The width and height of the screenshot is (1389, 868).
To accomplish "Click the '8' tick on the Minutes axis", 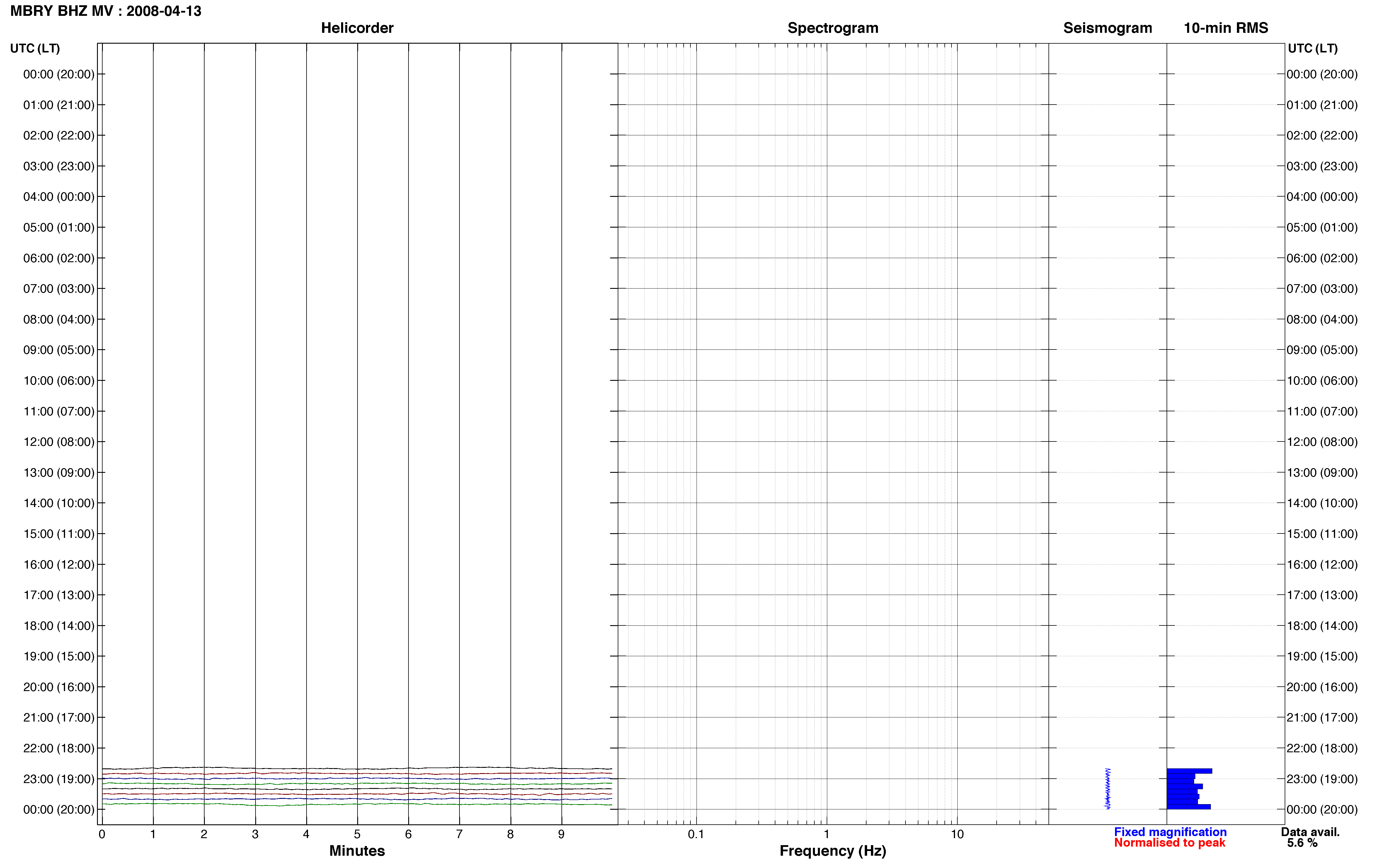I will tap(510, 834).
